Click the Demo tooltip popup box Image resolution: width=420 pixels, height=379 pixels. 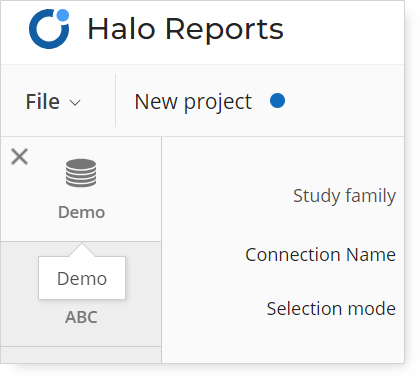82,278
